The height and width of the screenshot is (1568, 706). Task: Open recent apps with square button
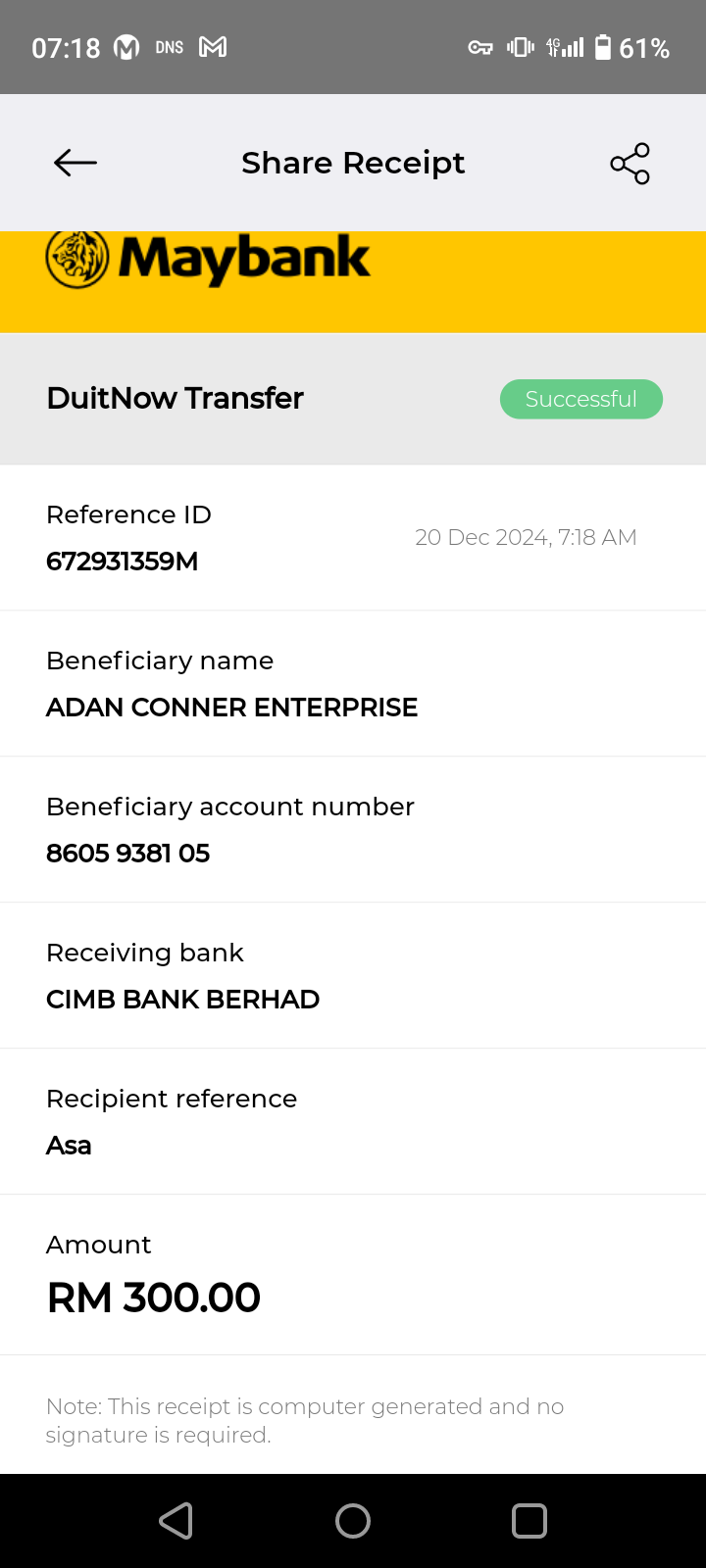point(529,1521)
